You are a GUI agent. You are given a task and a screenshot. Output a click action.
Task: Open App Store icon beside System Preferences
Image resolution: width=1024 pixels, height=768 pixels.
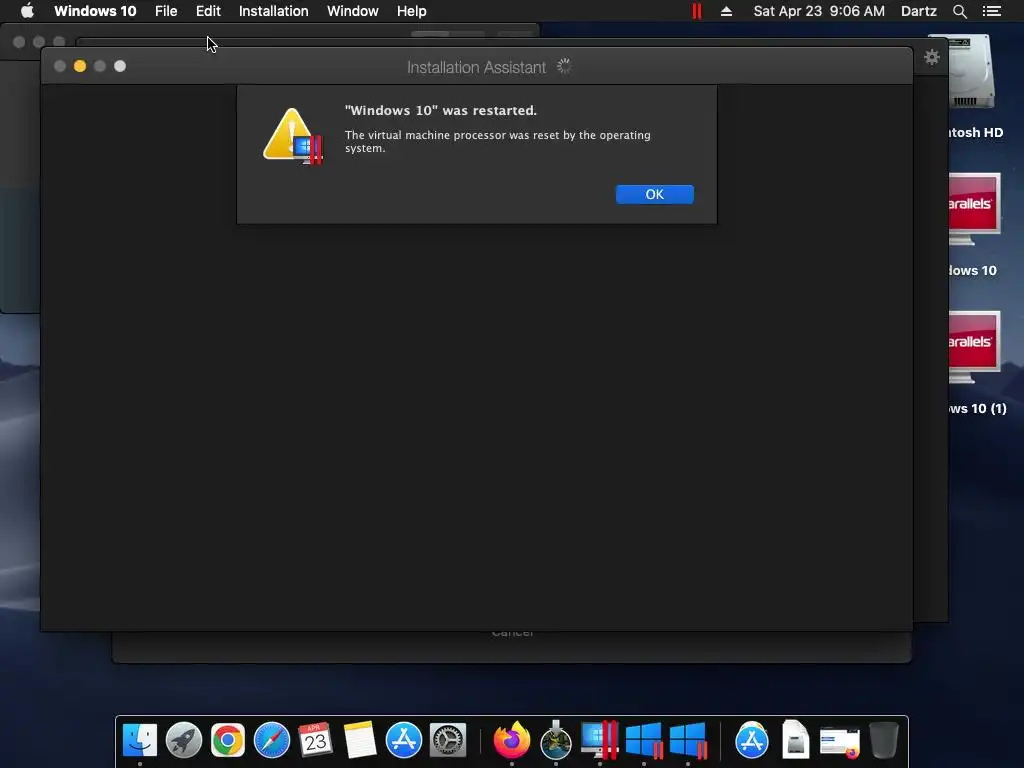(404, 740)
